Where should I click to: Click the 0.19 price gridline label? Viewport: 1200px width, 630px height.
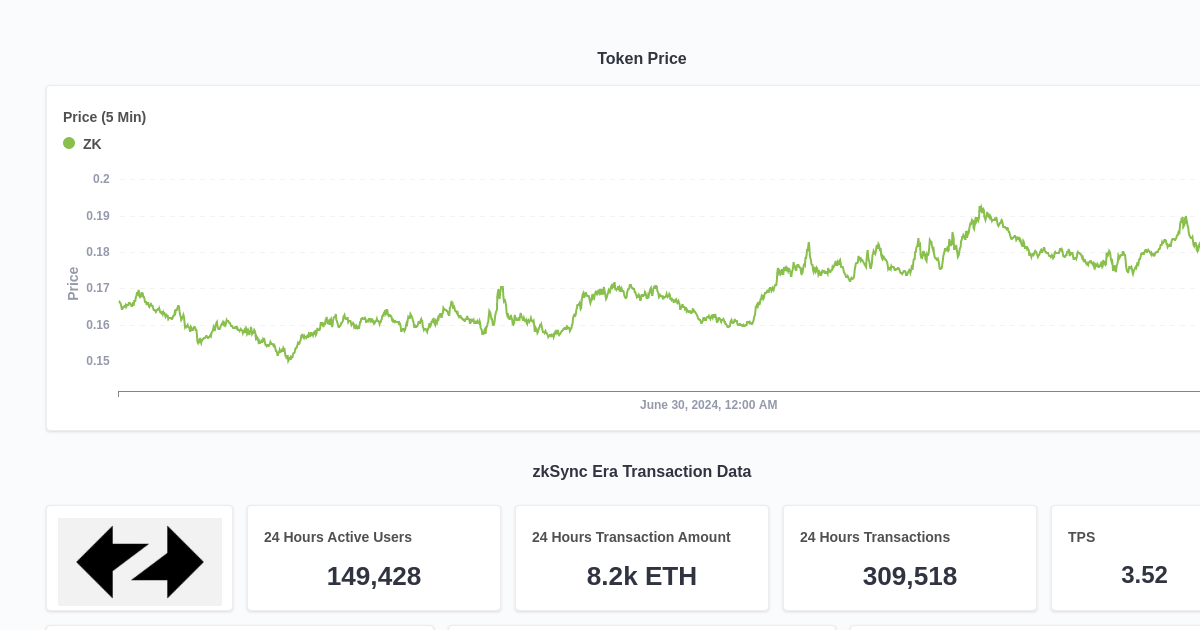98,215
